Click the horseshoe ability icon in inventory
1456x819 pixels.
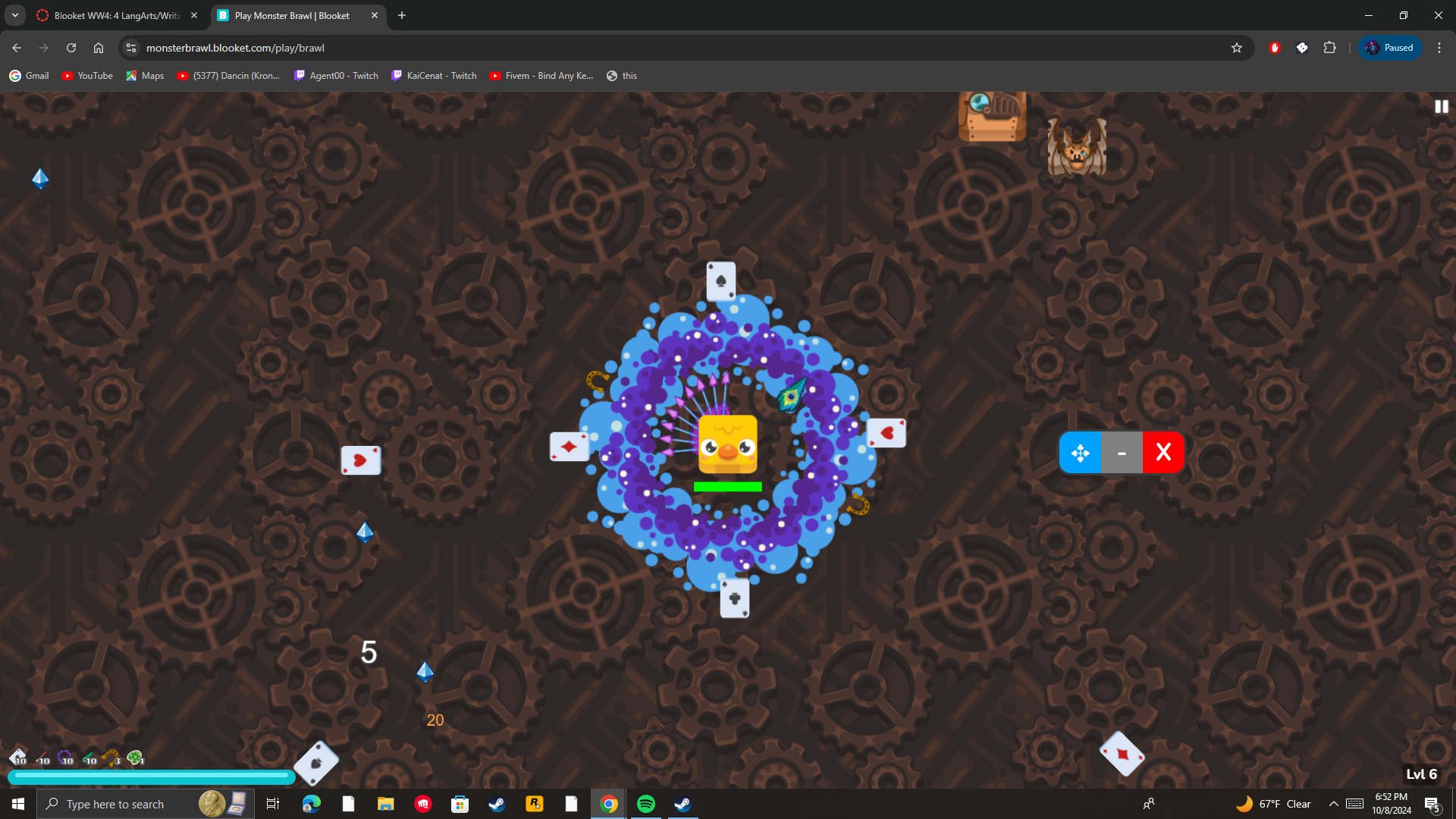click(111, 758)
